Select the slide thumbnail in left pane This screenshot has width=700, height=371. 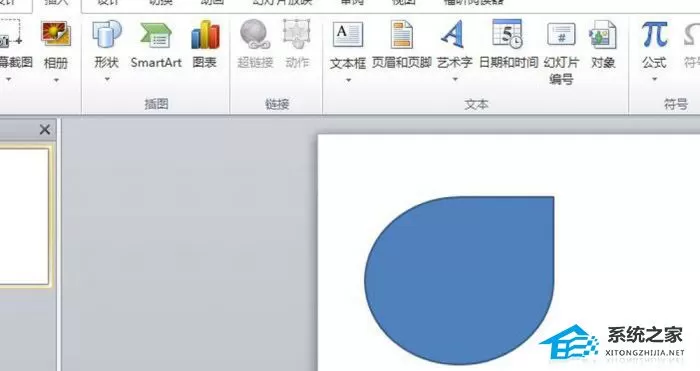pos(24,216)
